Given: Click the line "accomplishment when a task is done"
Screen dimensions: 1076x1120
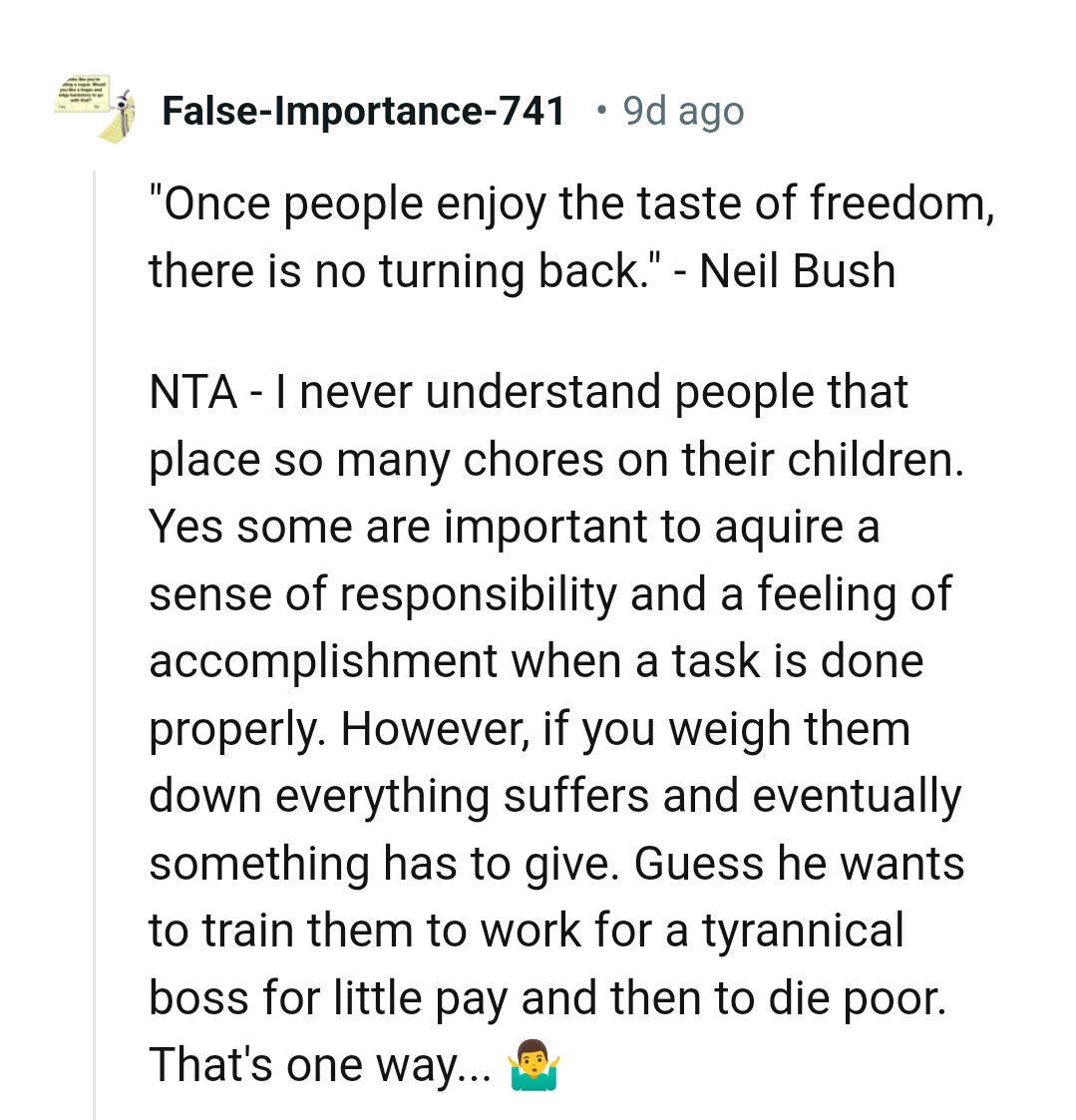Looking at the screenshot, I should pyautogui.click(x=536, y=661).
